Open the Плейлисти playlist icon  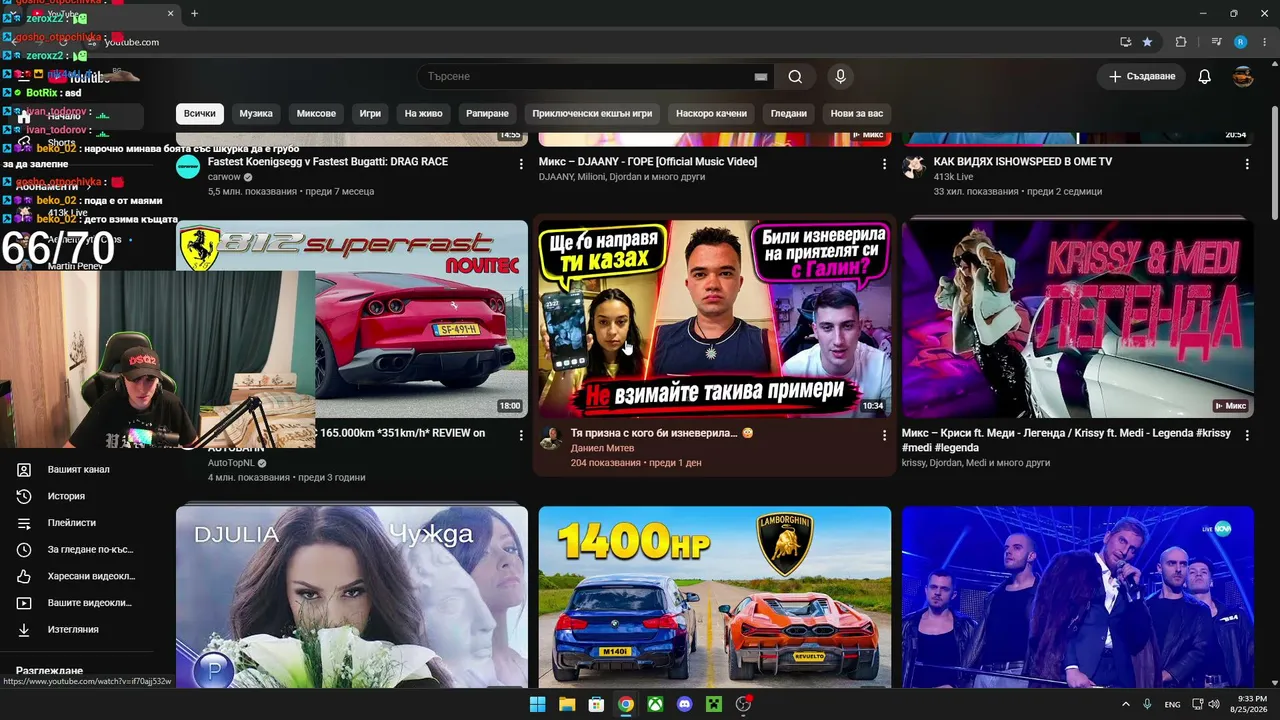coord(24,523)
